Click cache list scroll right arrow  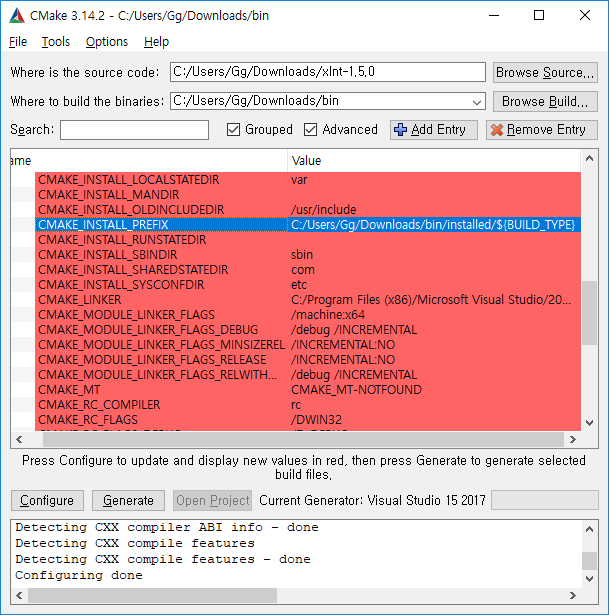coord(573,439)
